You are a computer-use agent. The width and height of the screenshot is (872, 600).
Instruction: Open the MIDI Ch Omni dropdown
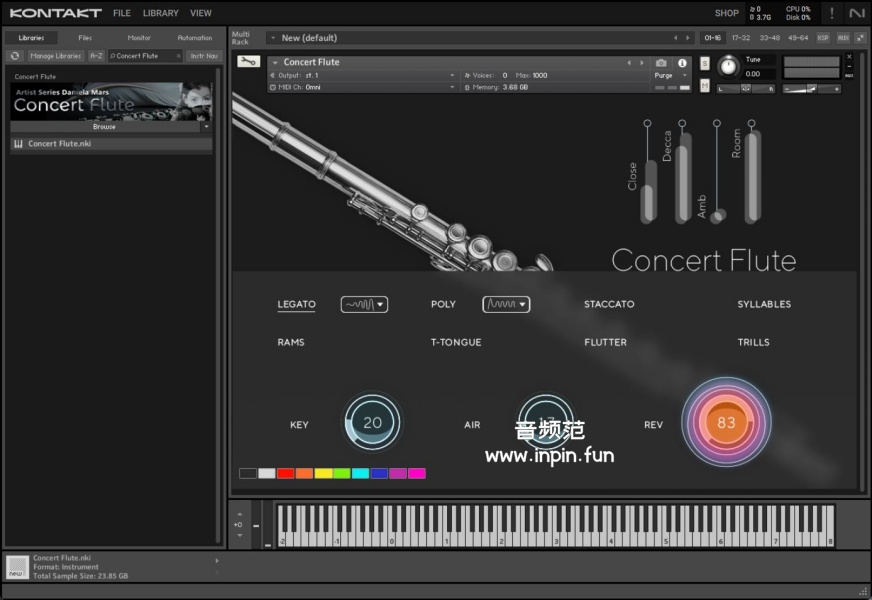click(x=452, y=87)
